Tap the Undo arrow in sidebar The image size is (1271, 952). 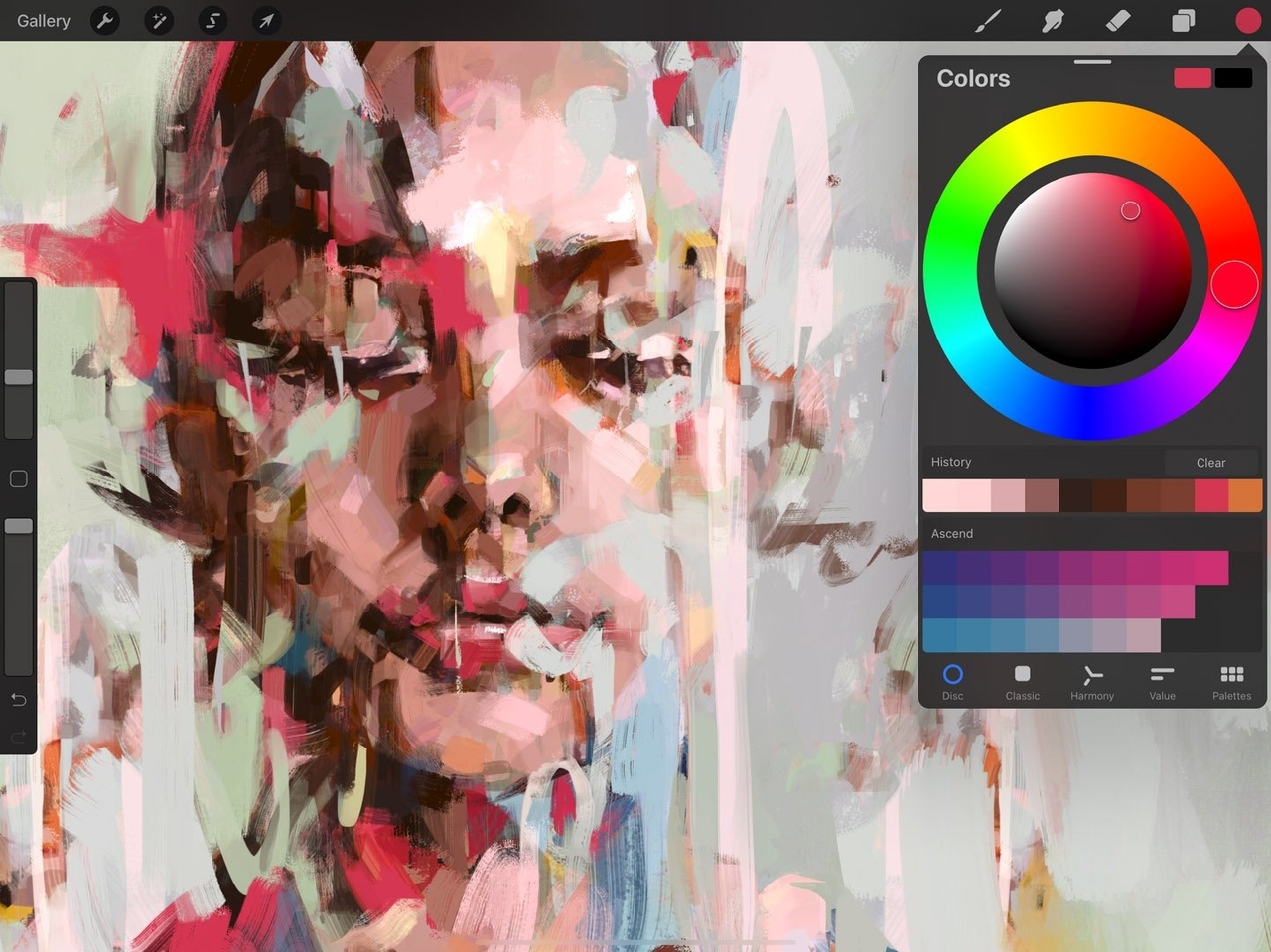pyautogui.click(x=18, y=700)
